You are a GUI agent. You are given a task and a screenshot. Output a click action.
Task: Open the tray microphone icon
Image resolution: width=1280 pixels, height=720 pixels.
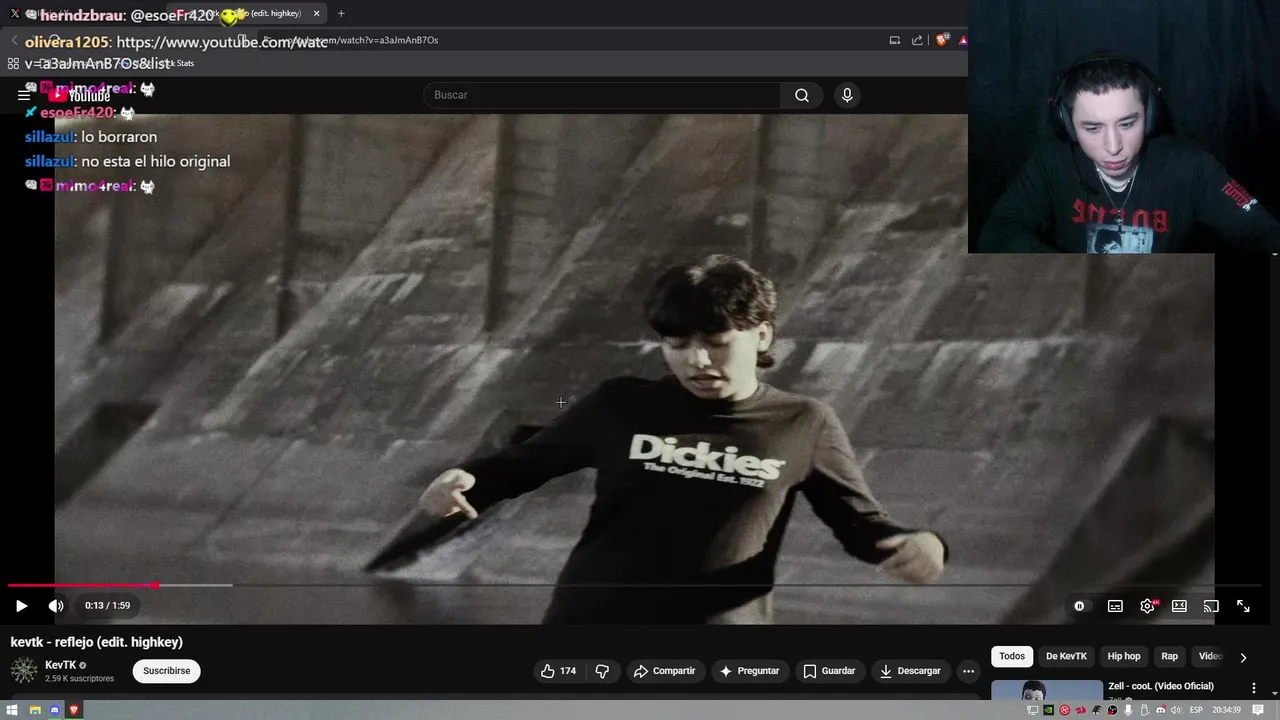(1128, 710)
